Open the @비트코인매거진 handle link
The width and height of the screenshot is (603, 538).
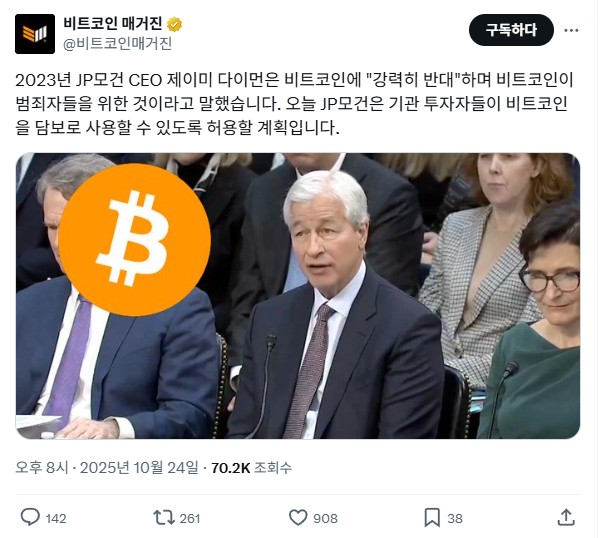pyautogui.click(x=117, y=44)
